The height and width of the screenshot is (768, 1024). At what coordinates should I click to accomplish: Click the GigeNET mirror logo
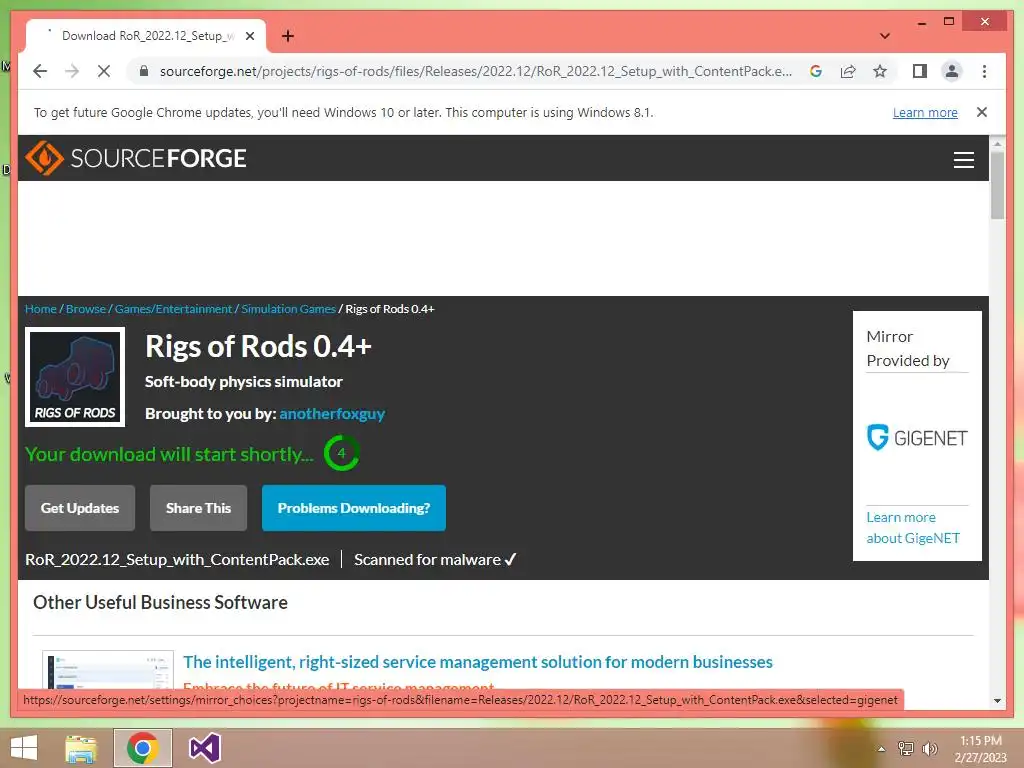pos(917,438)
